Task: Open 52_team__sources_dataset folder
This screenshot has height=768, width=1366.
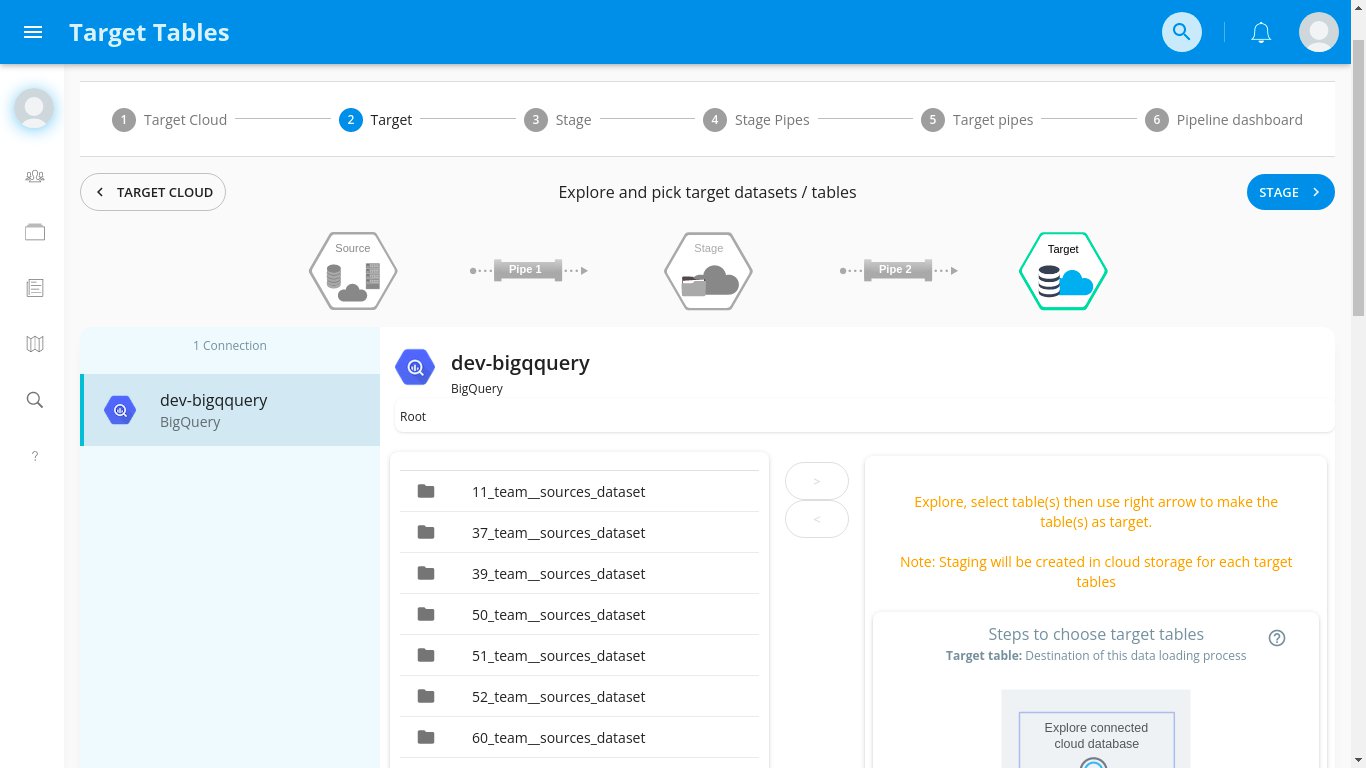Action: [580, 696]
